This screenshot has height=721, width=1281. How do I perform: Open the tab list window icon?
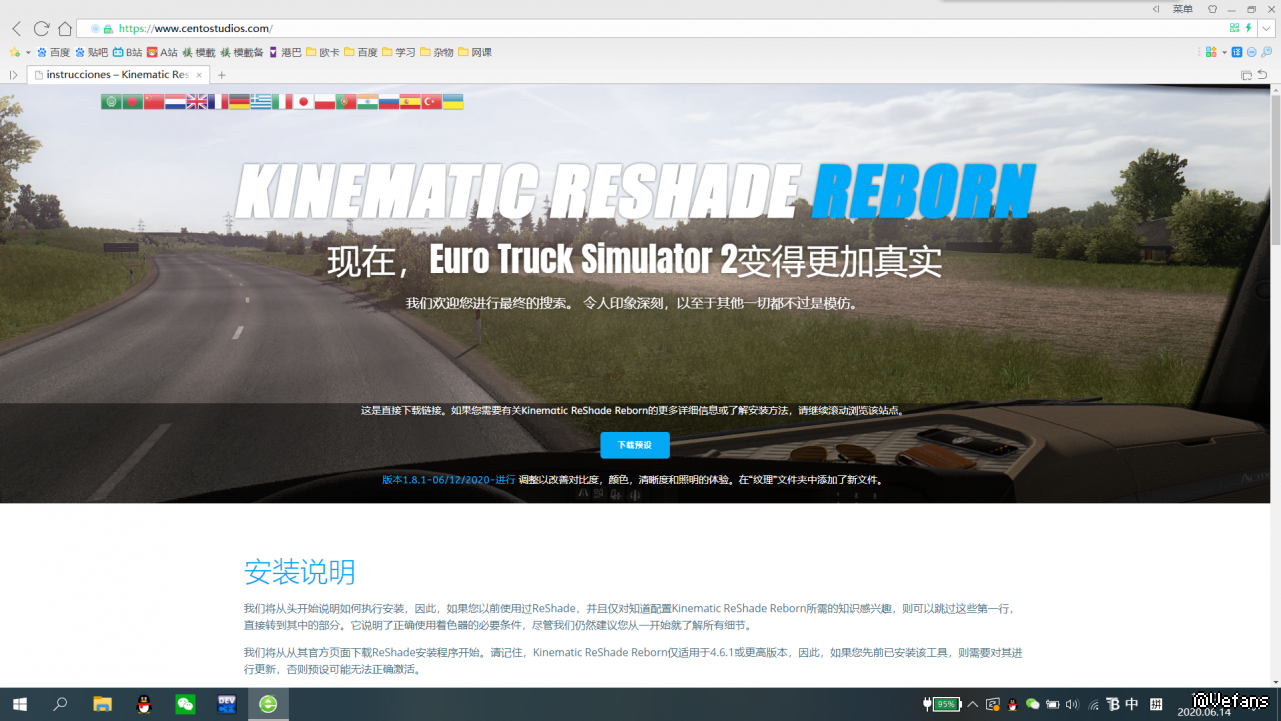click(x=1246, y=75)
